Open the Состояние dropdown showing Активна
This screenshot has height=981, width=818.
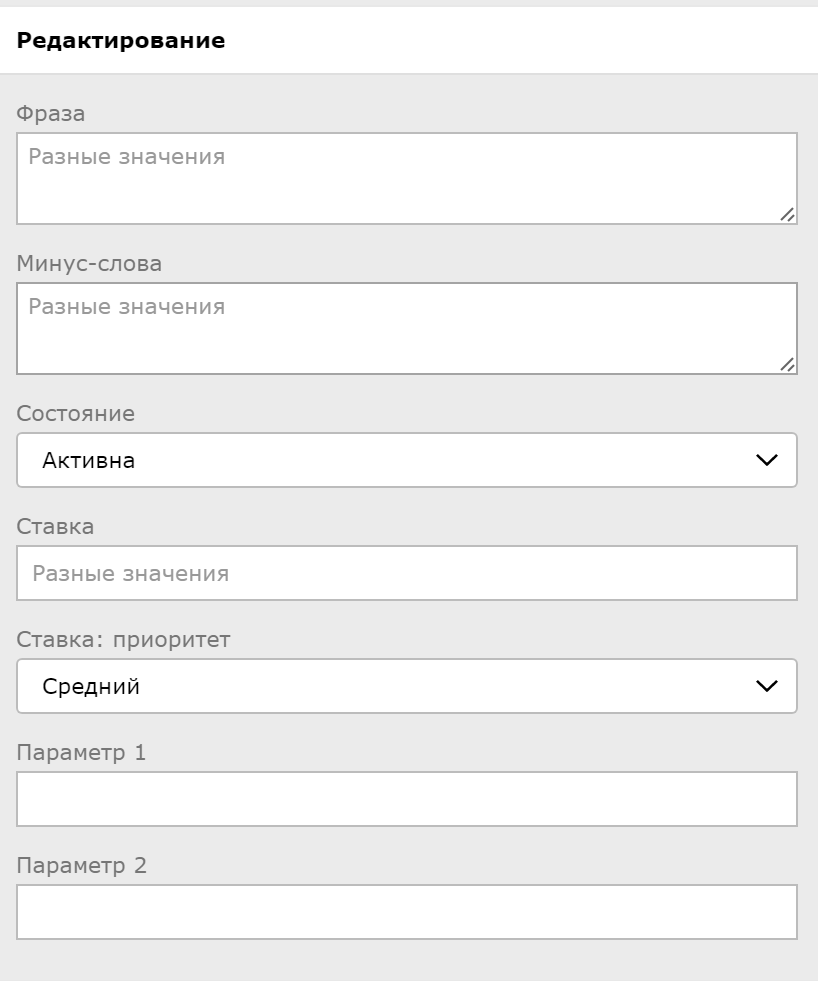(x=406, y=460)
